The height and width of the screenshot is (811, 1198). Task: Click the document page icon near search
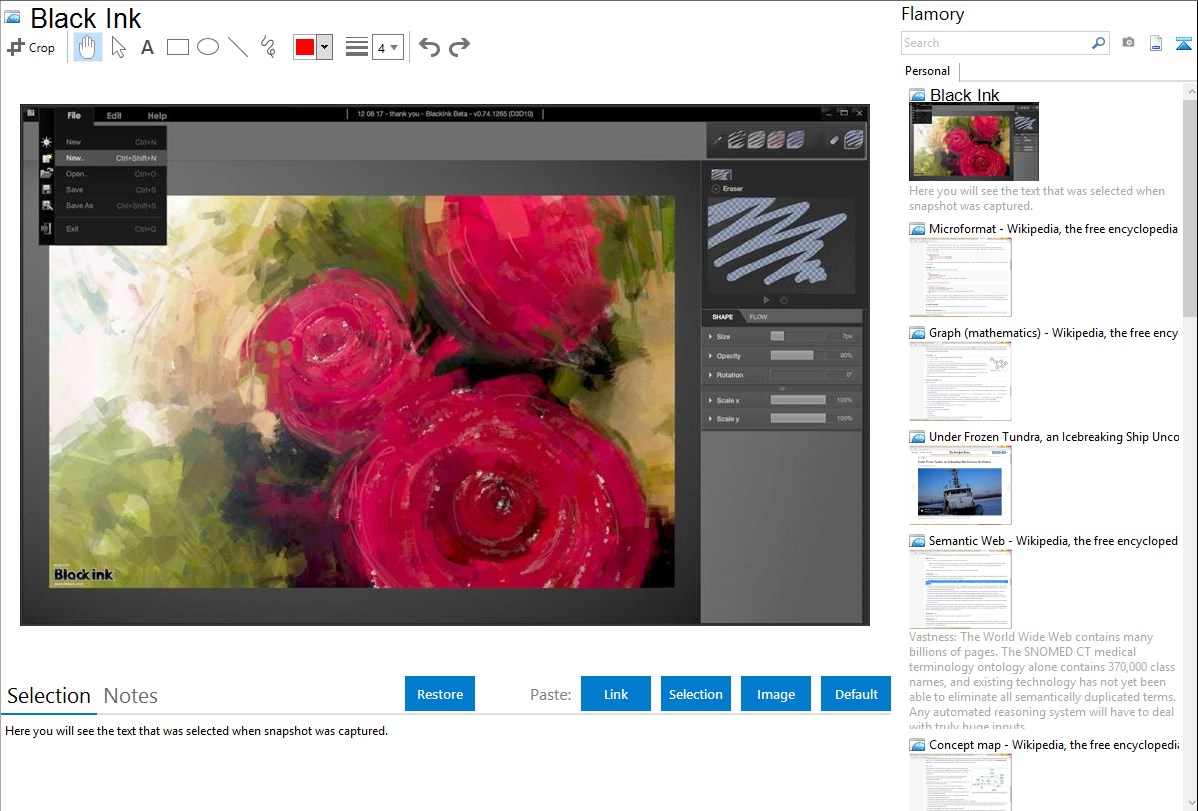1156,43
